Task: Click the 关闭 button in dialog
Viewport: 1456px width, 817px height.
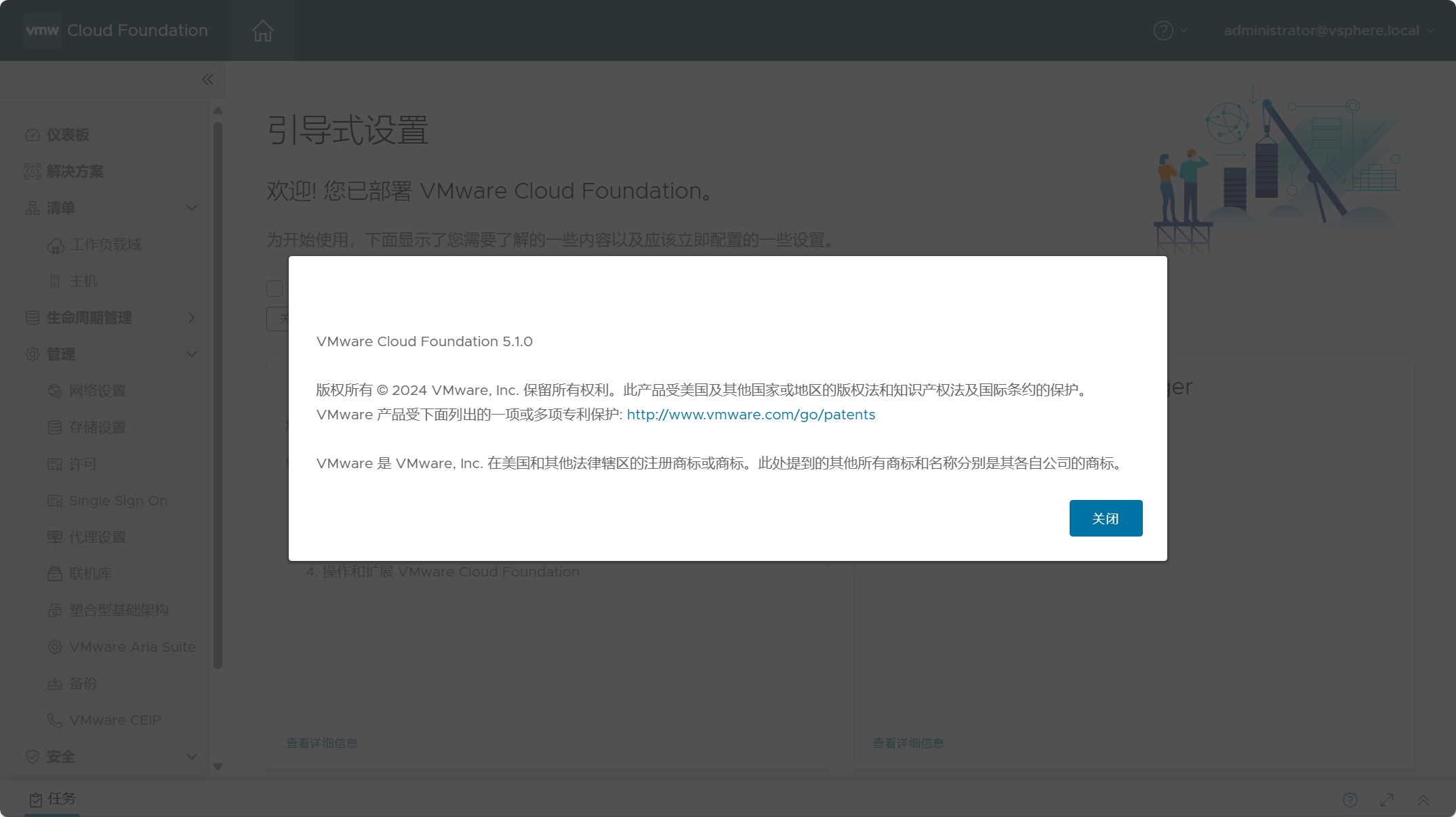Action: coord(1106,518)
